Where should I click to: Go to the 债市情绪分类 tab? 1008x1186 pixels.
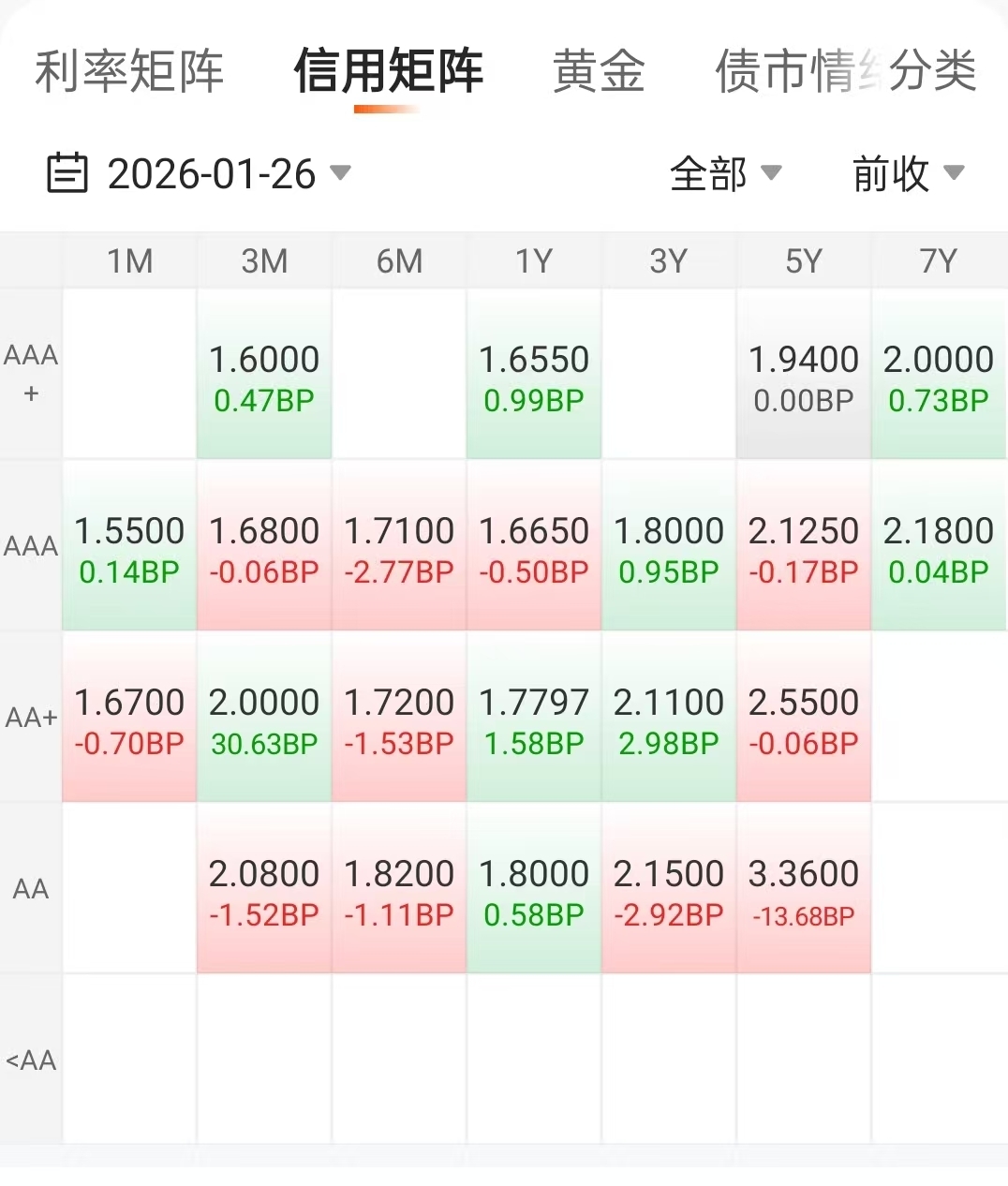coord(845,71)
